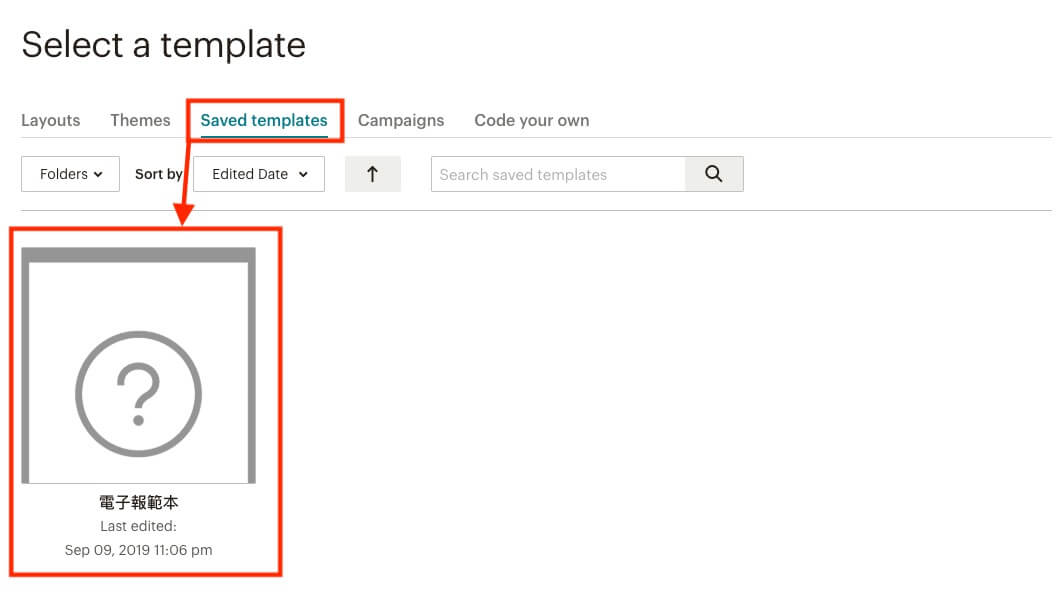Switch to the Layouts tab
The width and height of the screenshot is (1056, 604).
[51, 121]
